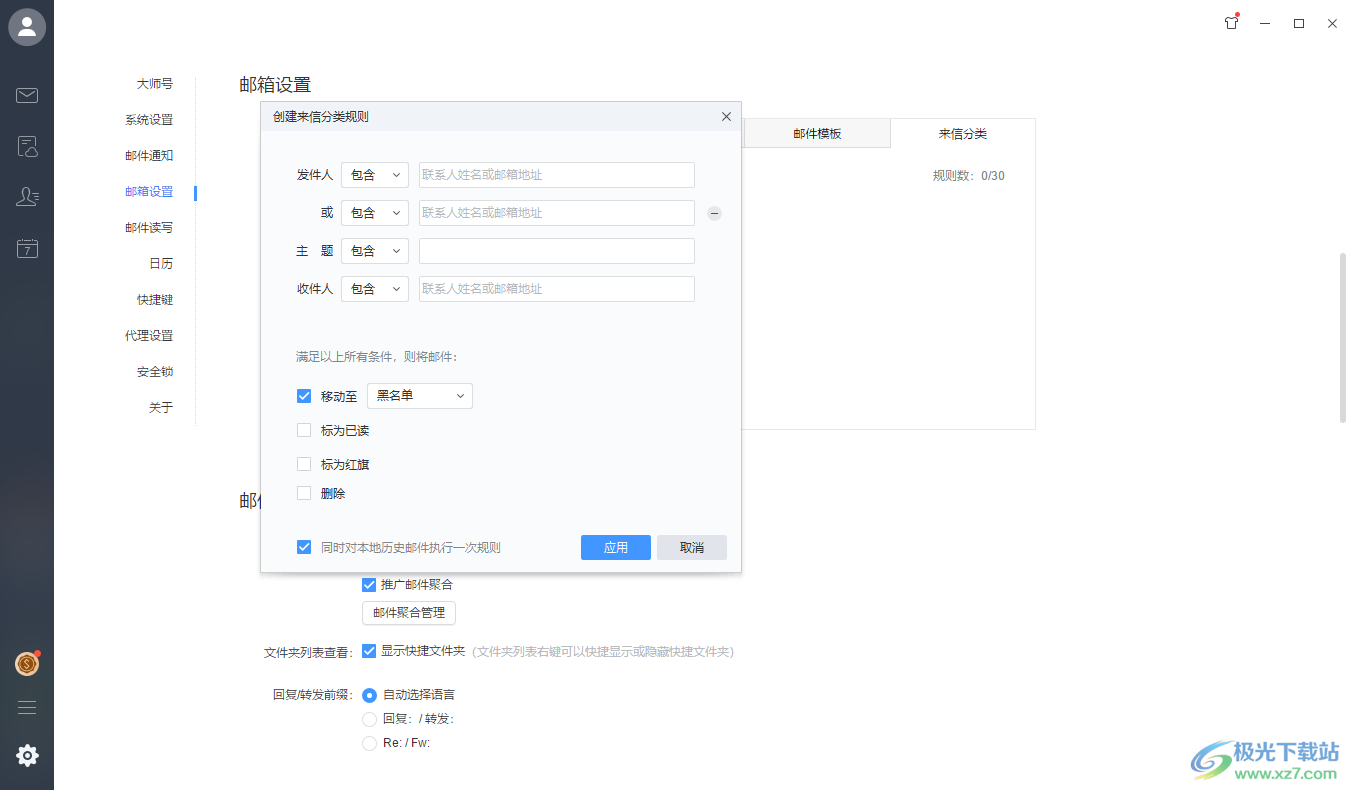Click the 发件人 contact input field
Image resolution: width=1350 pixels, height=790 pixels.
557,175
